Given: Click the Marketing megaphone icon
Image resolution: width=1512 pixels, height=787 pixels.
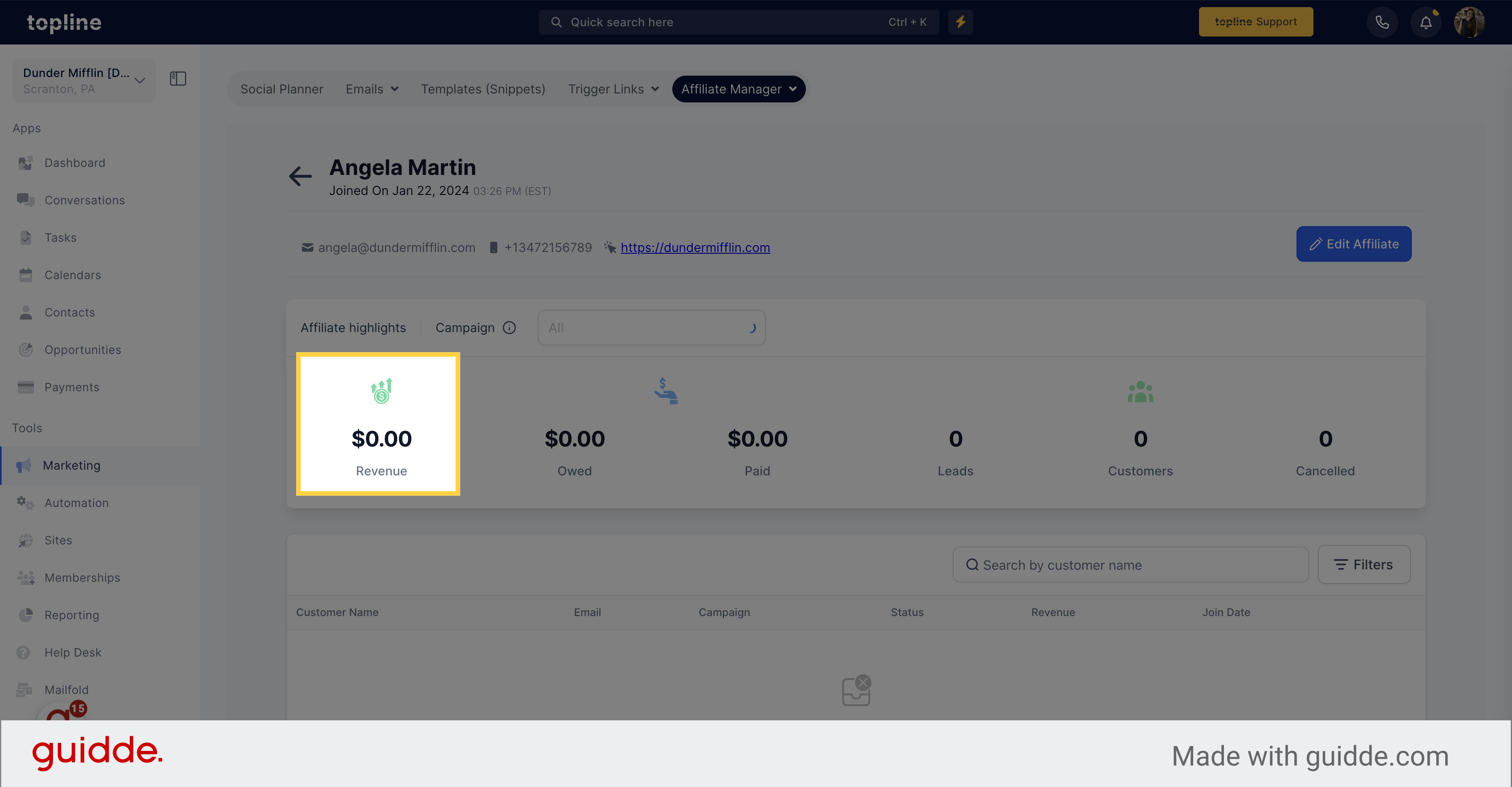Looking at the screenshot, I should 24,466.
